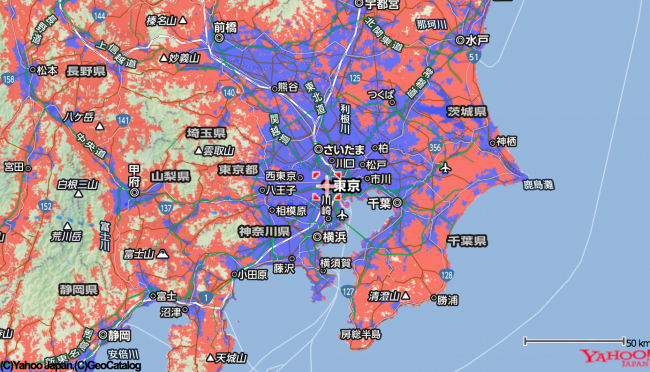Click the 榛名山 mountain triangle icon
Screen dimensions: 650x372
pyautogui.click(x=182, y=20)
